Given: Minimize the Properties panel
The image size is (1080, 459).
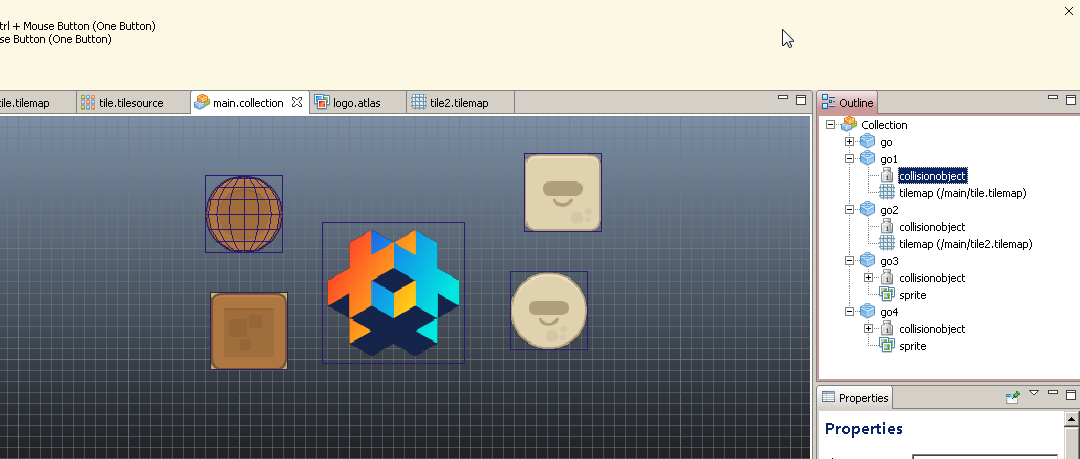Looking at the screenshot, I should pos(1052,393).
